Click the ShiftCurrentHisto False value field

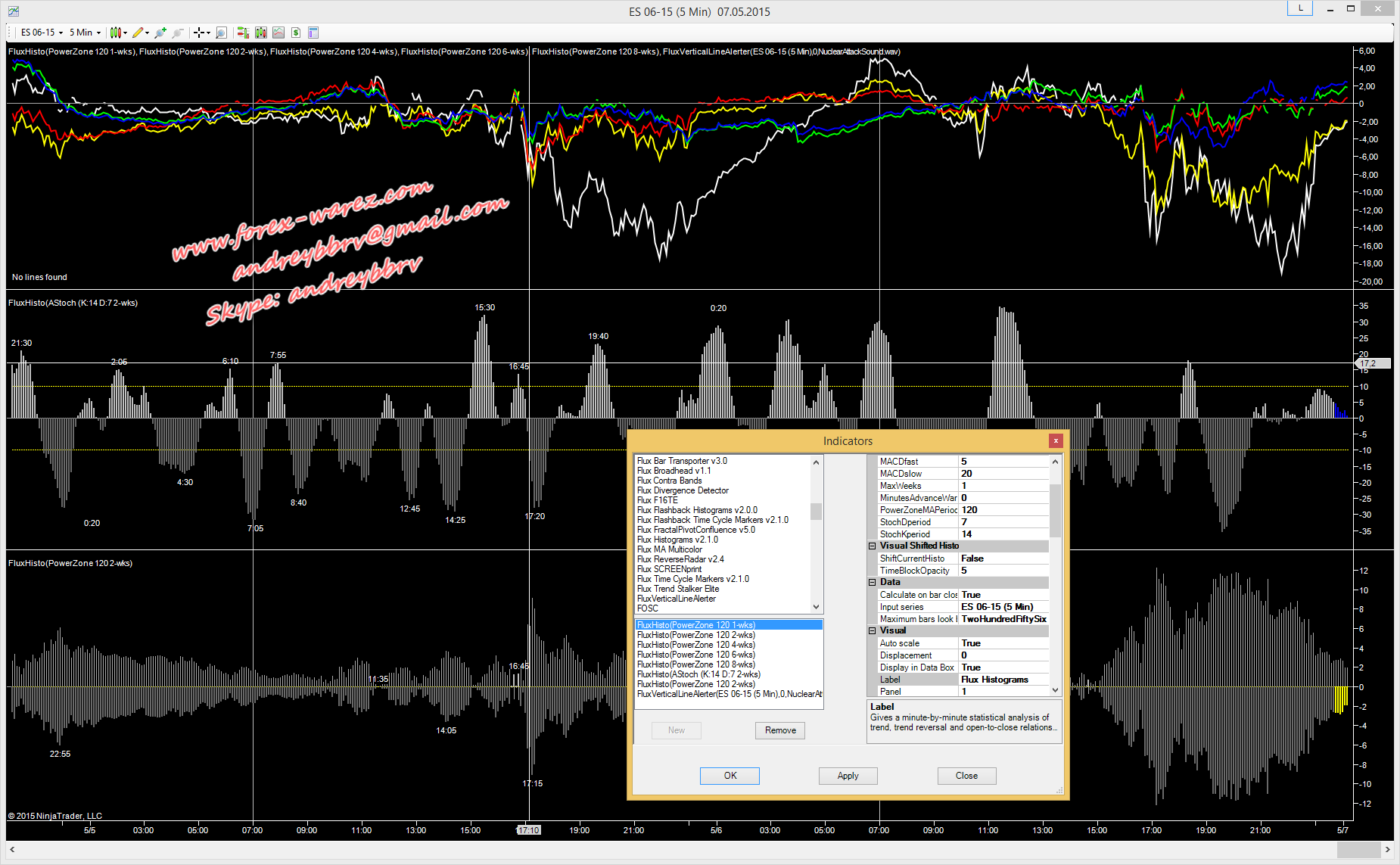(x=1003, y=559)
